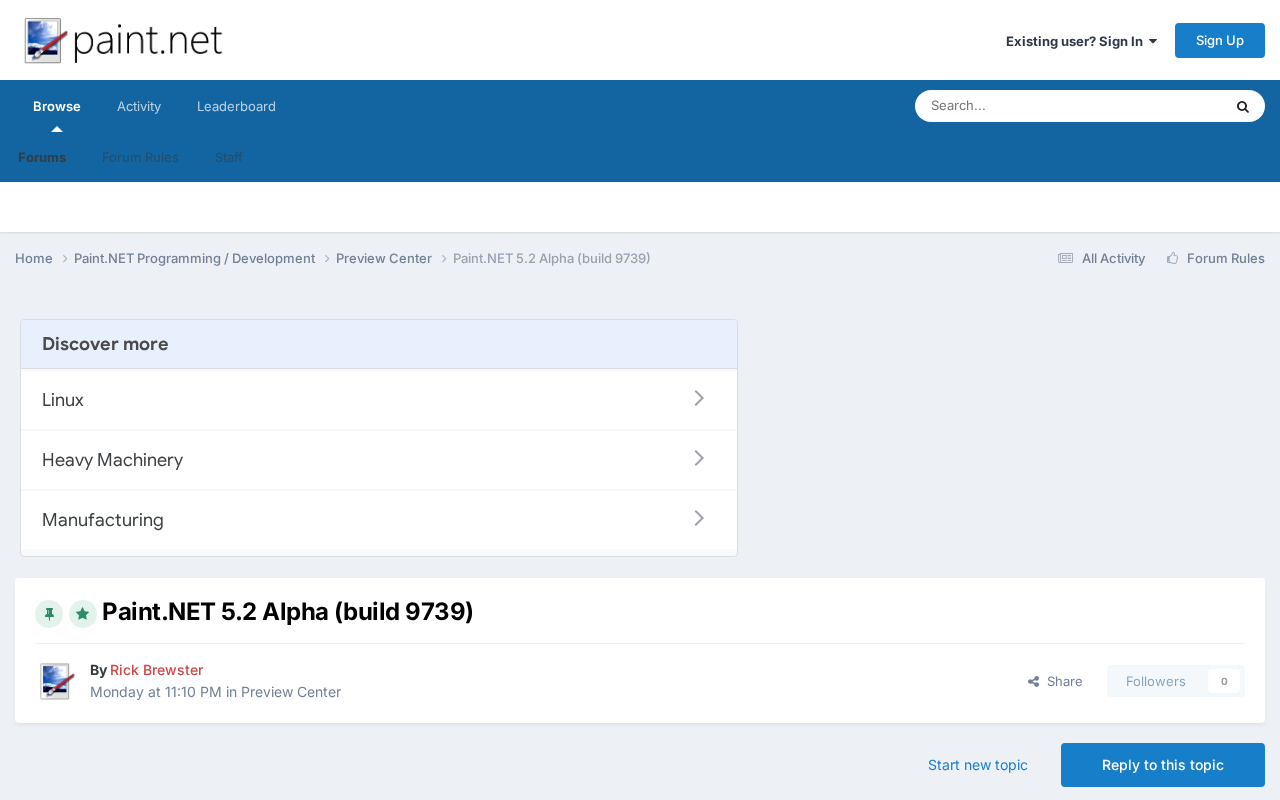This screenshot has height=800, width=1280.
Task: Open Paint.NET Programming / Development breadcrumb
Action: pyautogui.click(x=195, y=258)
